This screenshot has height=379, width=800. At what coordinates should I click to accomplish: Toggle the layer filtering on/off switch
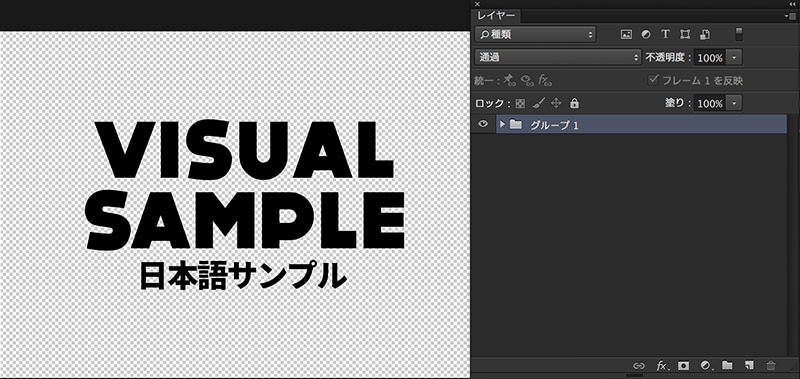click(x=739, y=34)
